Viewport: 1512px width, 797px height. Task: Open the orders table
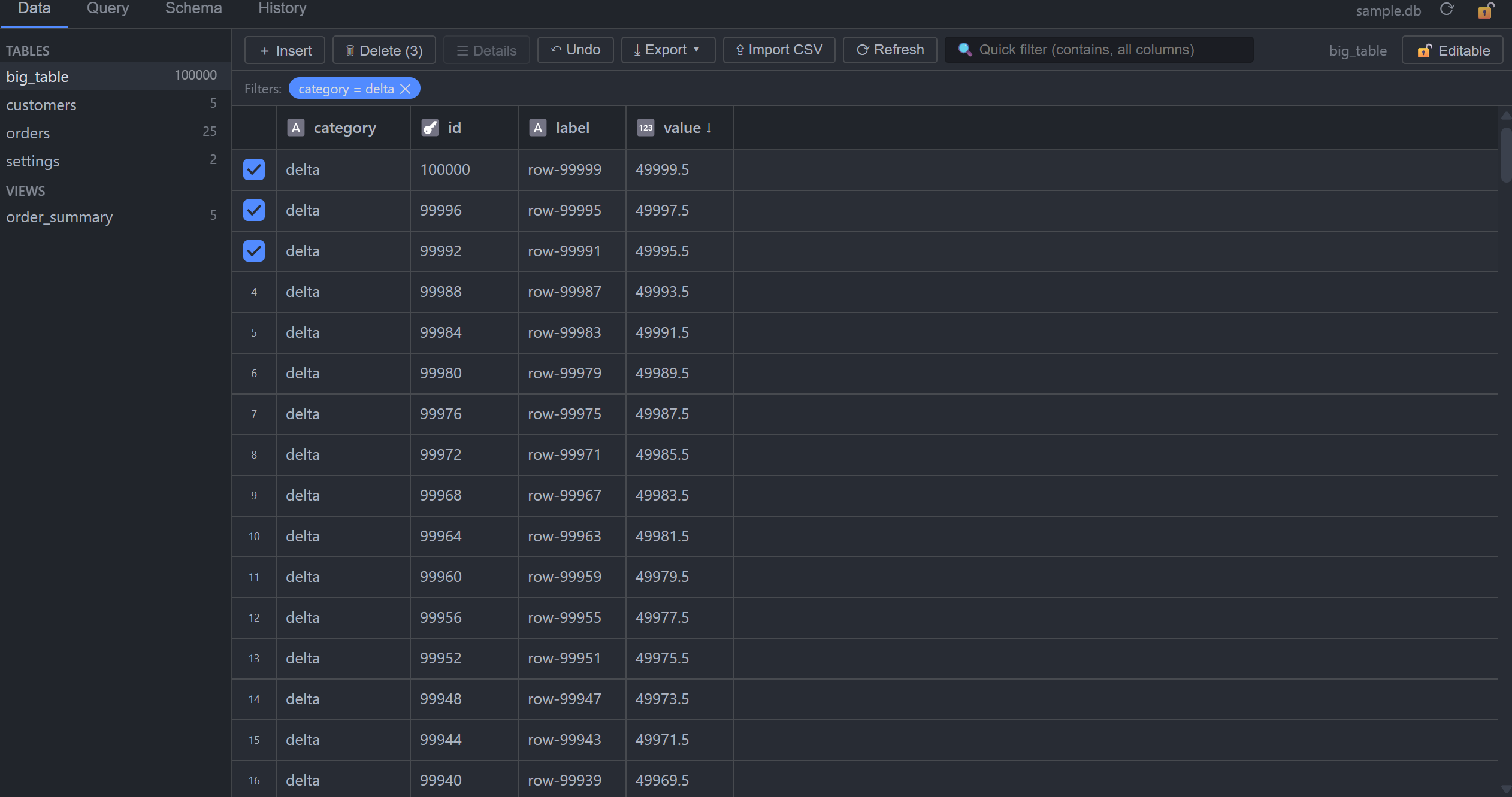pyautogui.click(x=116, y=132)
